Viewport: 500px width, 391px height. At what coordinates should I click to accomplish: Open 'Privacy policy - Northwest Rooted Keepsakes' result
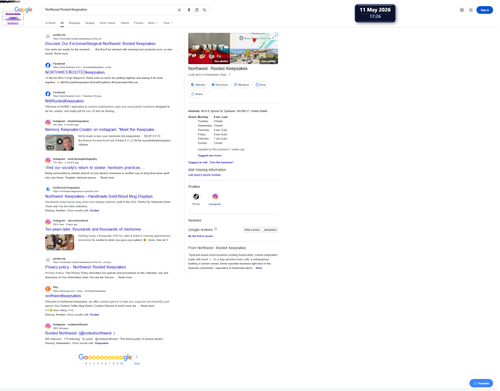click(85, 267)
